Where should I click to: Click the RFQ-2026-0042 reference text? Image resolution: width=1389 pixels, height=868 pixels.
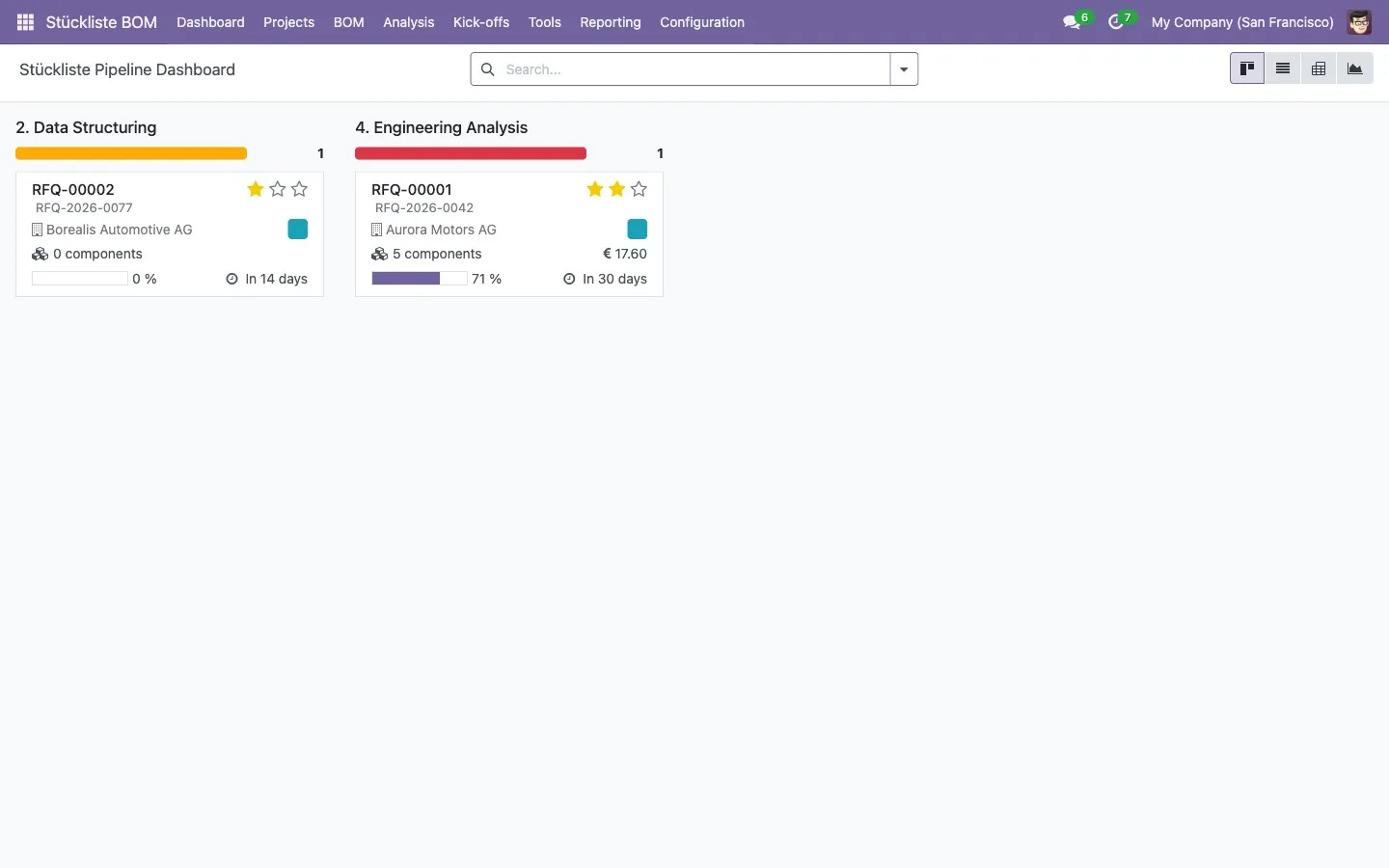point(424,207)
